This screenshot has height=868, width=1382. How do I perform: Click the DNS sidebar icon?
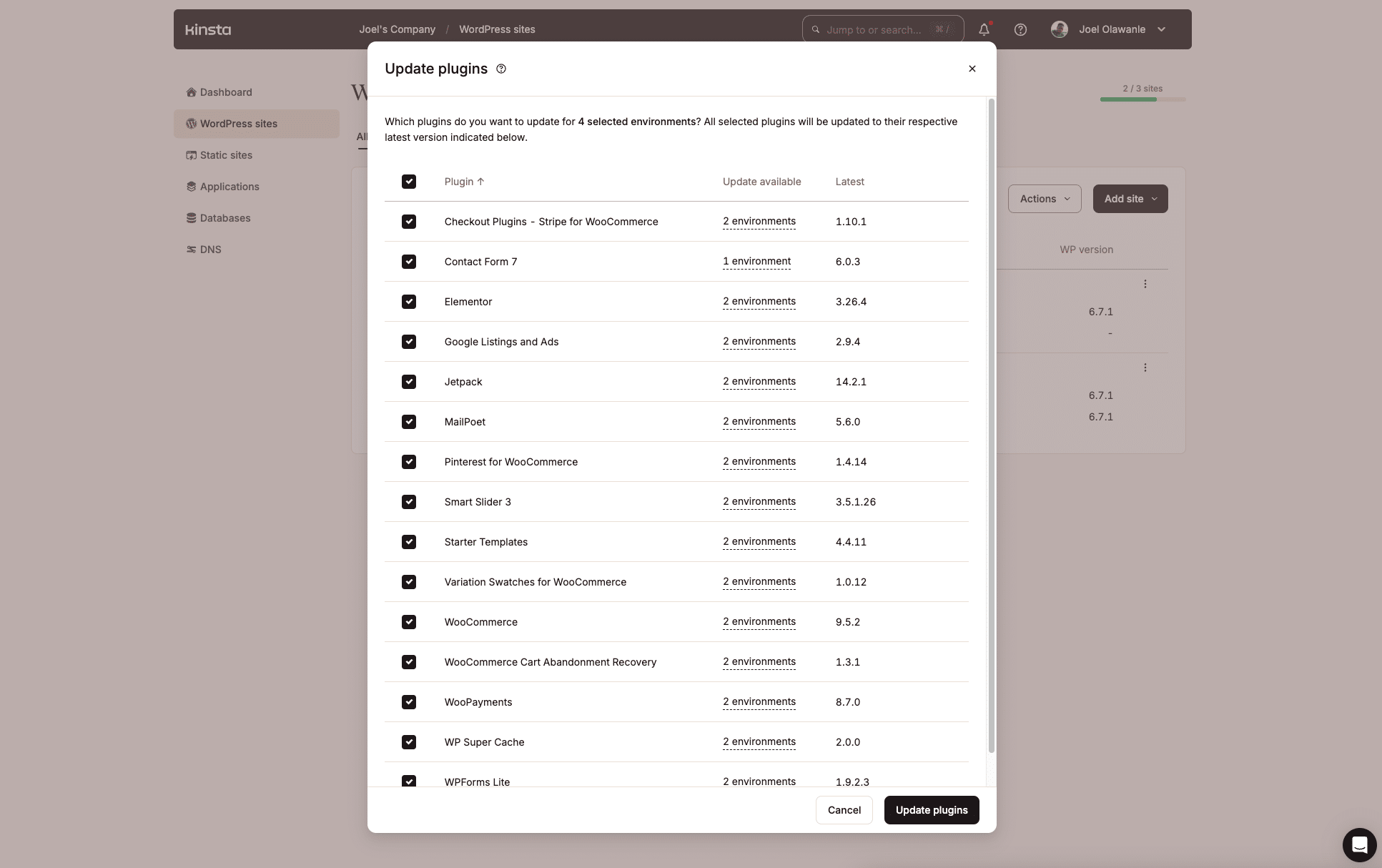click(191, 250)
